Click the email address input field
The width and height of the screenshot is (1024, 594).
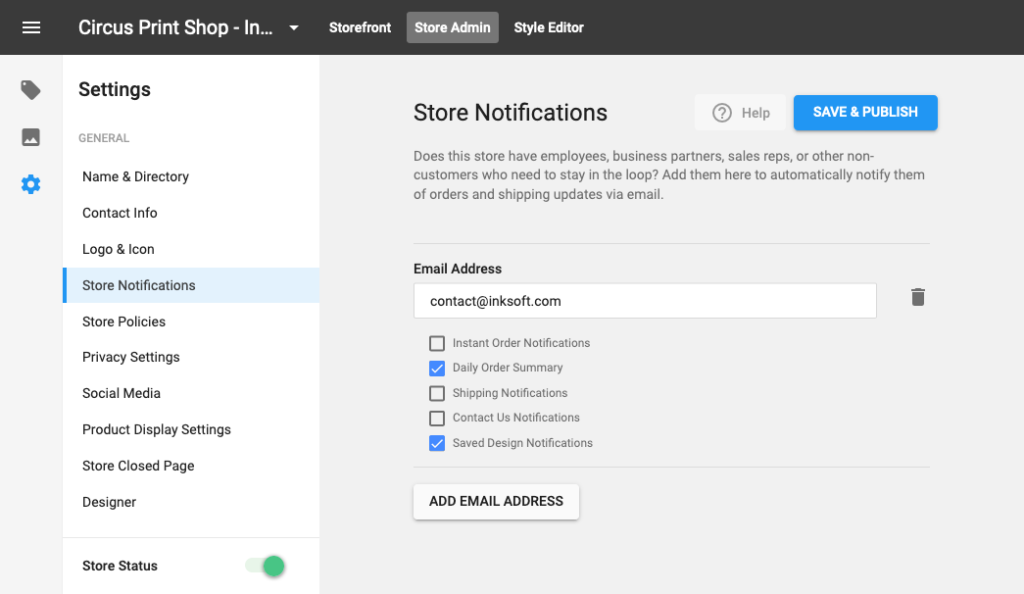645,301
